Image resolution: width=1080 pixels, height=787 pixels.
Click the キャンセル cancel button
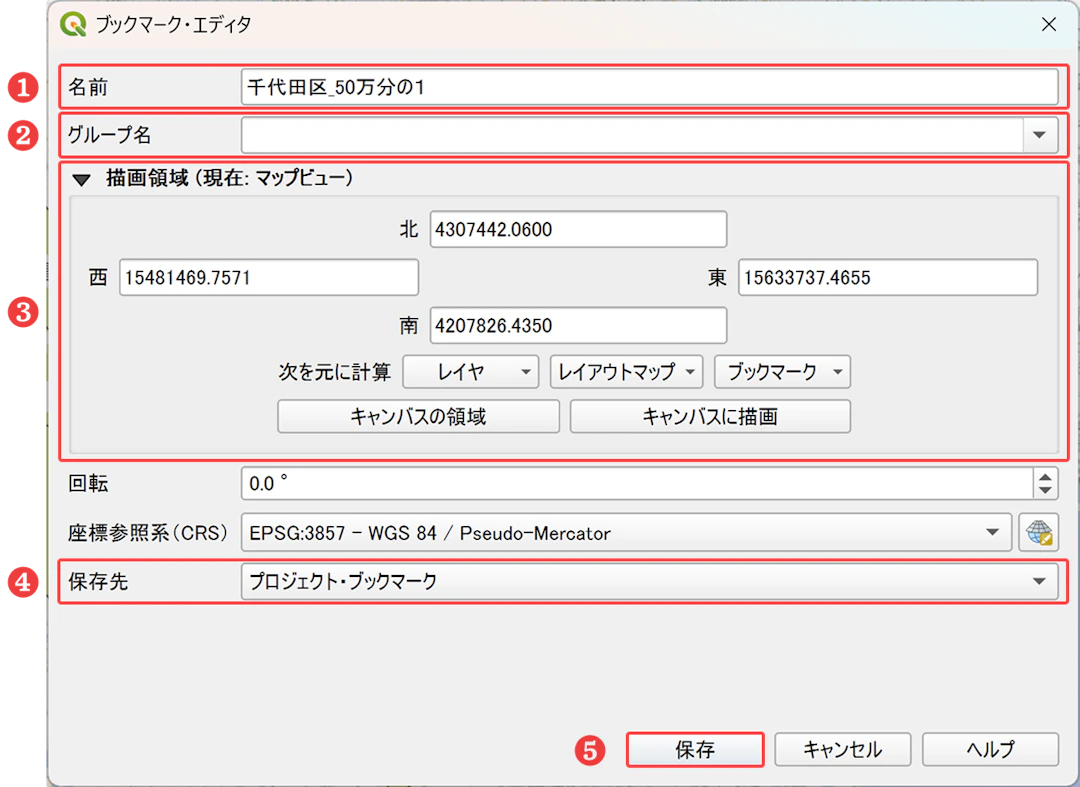pyautogui.click(x=842, y=749)
